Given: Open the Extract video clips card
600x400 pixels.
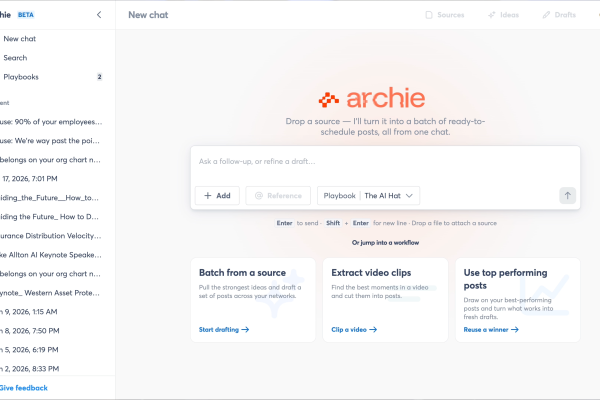Looking at the screenshot, I should pos(385,300).
